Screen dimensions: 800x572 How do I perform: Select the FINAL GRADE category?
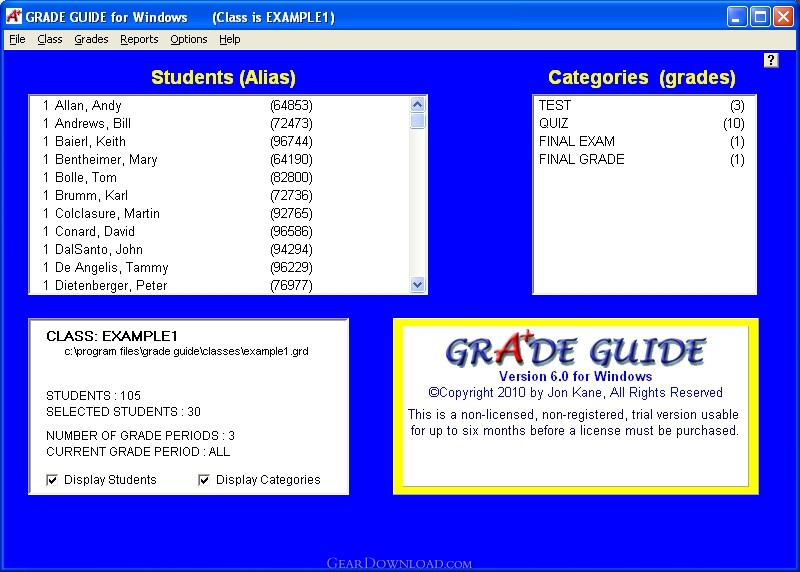644,160
